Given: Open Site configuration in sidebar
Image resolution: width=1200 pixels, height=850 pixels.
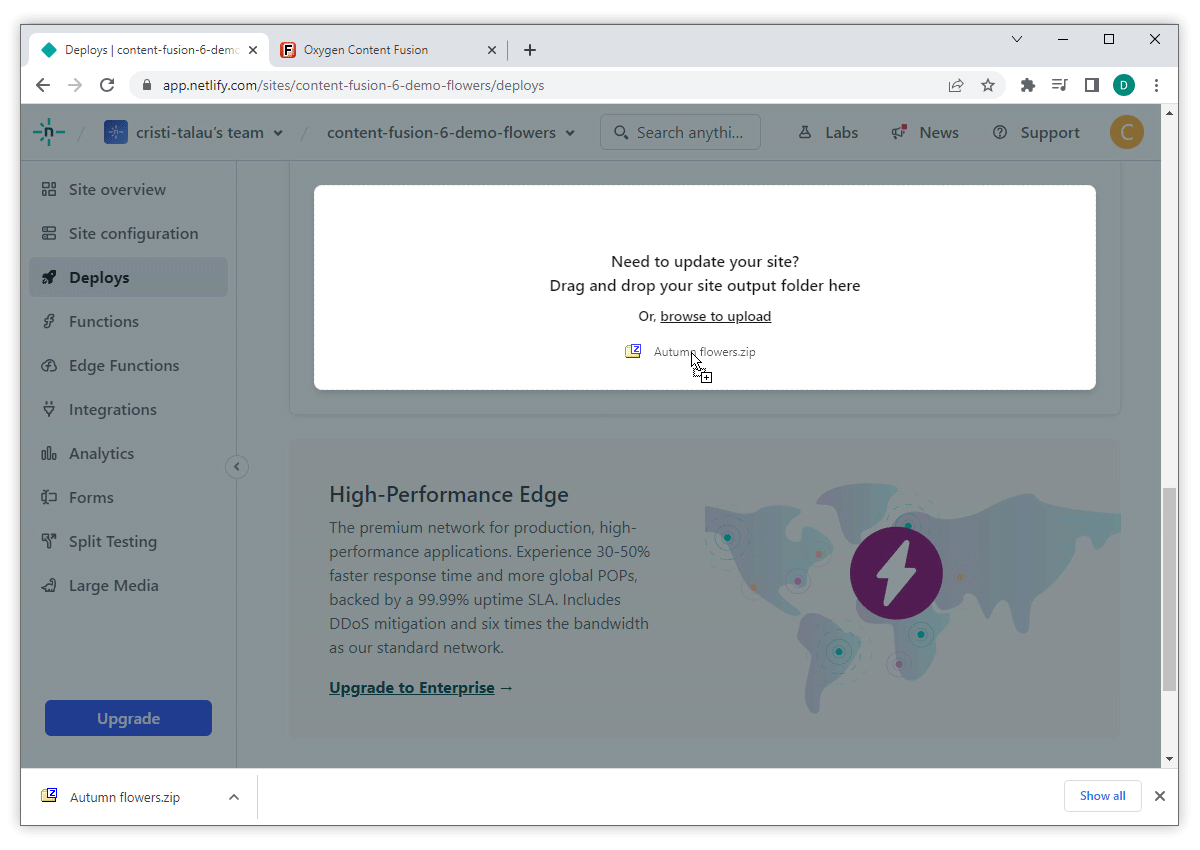Looking at the screenshot, I should [x=128, y=233].
